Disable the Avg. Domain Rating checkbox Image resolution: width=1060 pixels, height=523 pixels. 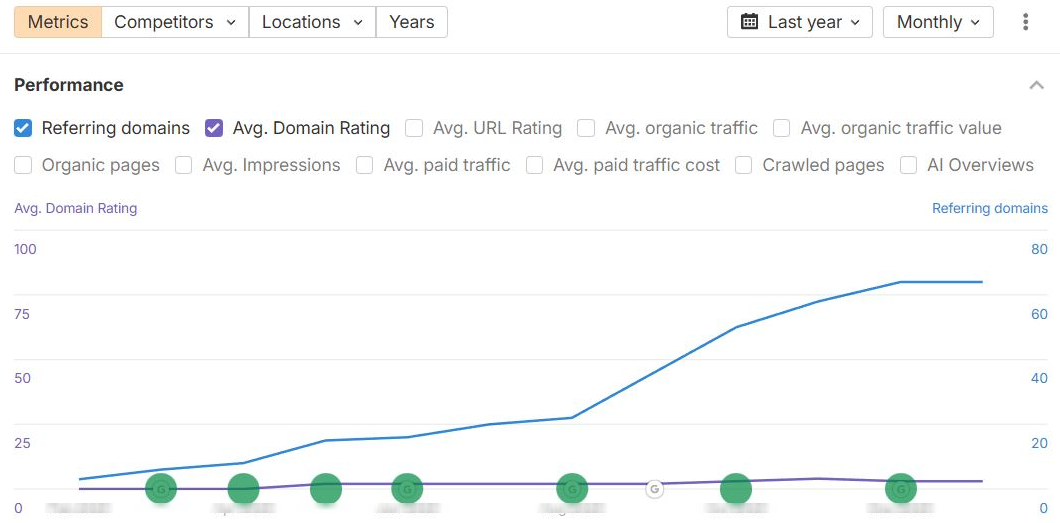click(x=214, y=128)
